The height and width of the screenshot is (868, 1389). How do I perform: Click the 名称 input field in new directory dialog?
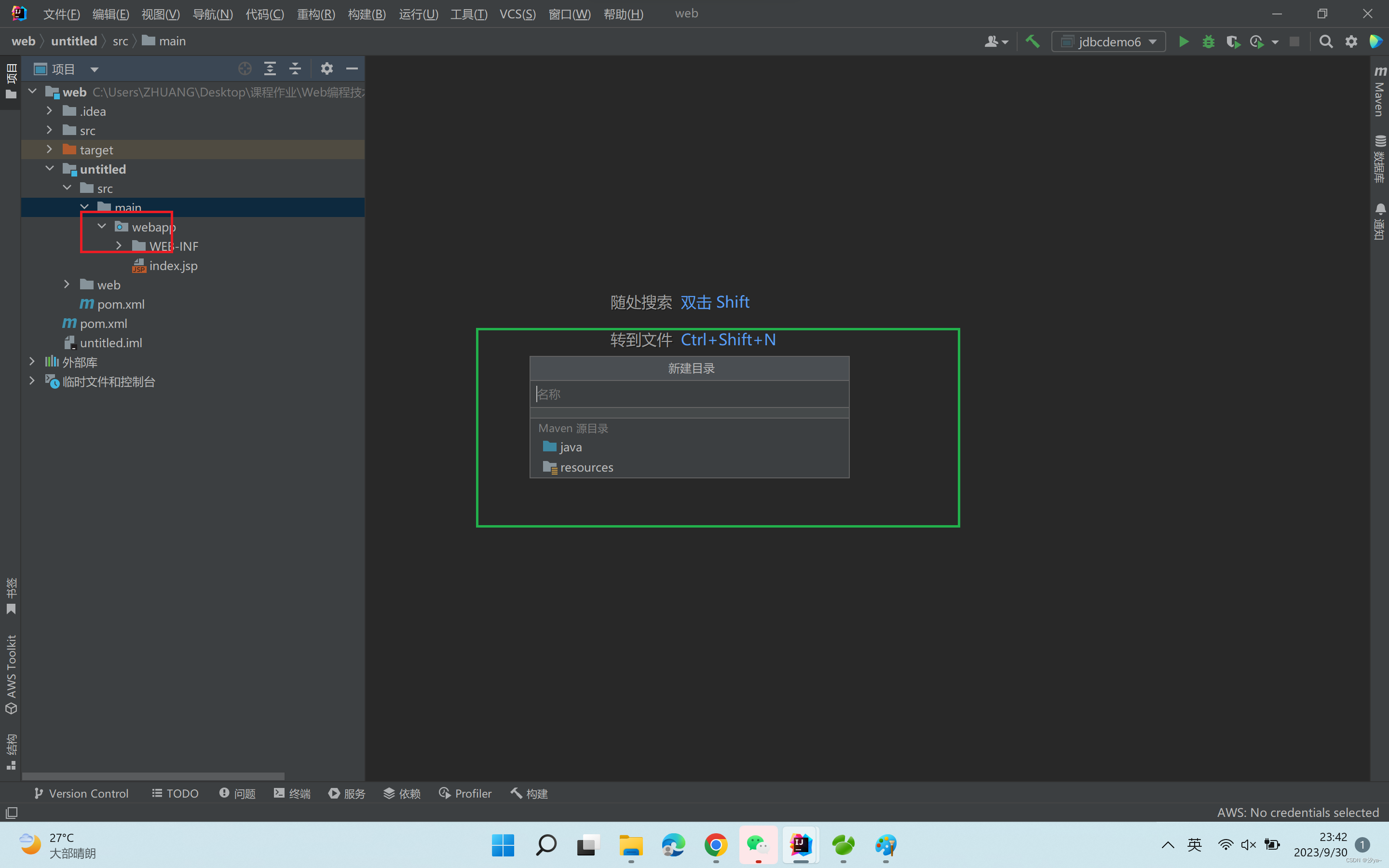690,394
